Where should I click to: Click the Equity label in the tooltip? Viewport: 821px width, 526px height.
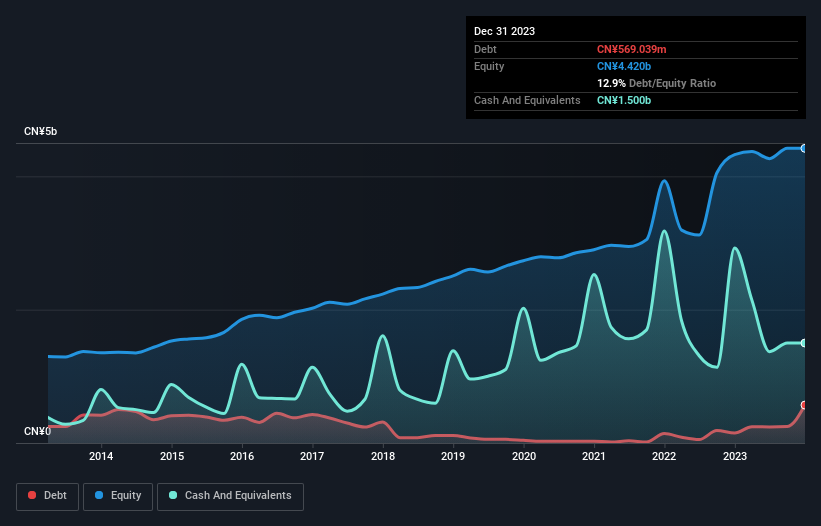(489, 66)
